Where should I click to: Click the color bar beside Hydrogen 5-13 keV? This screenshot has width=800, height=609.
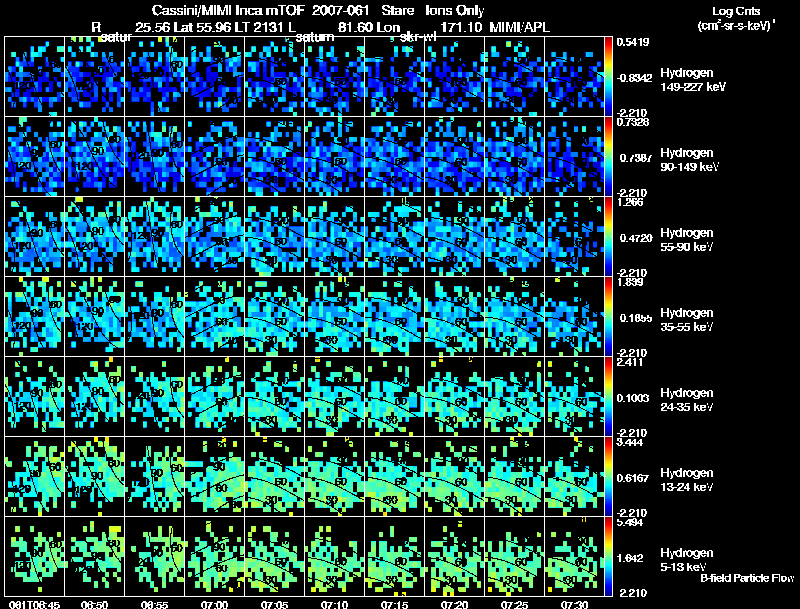(x=608, y=557)
